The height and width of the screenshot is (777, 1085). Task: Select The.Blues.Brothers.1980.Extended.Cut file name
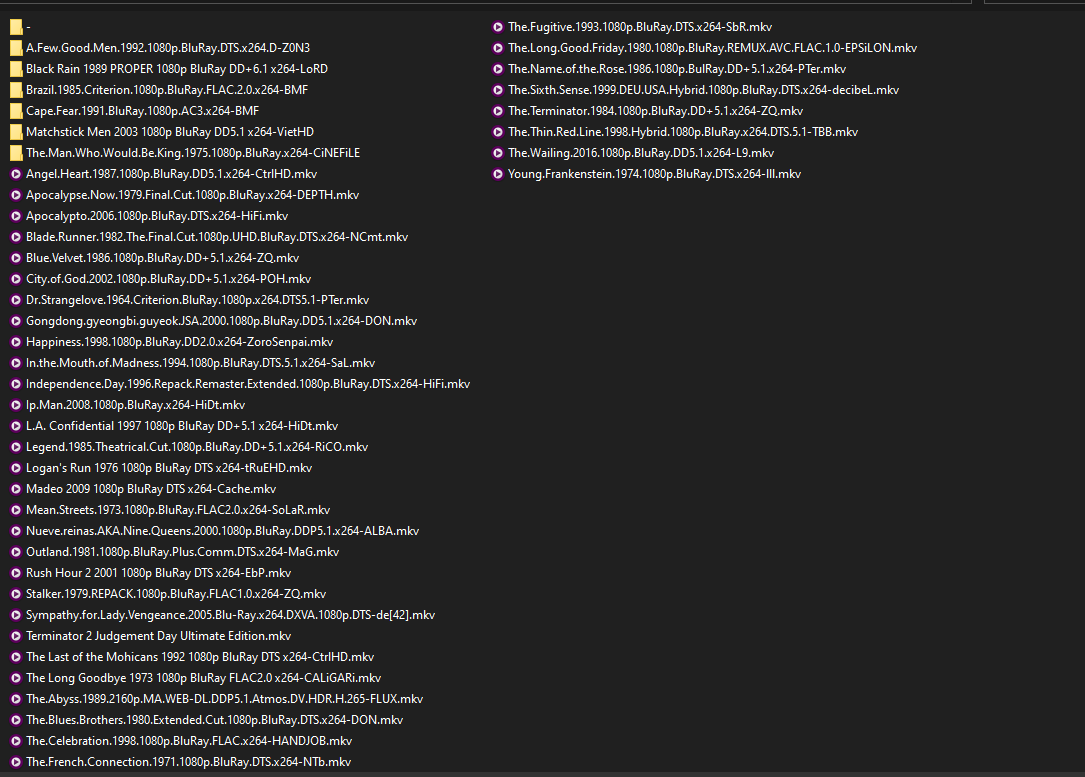point(215,720)
